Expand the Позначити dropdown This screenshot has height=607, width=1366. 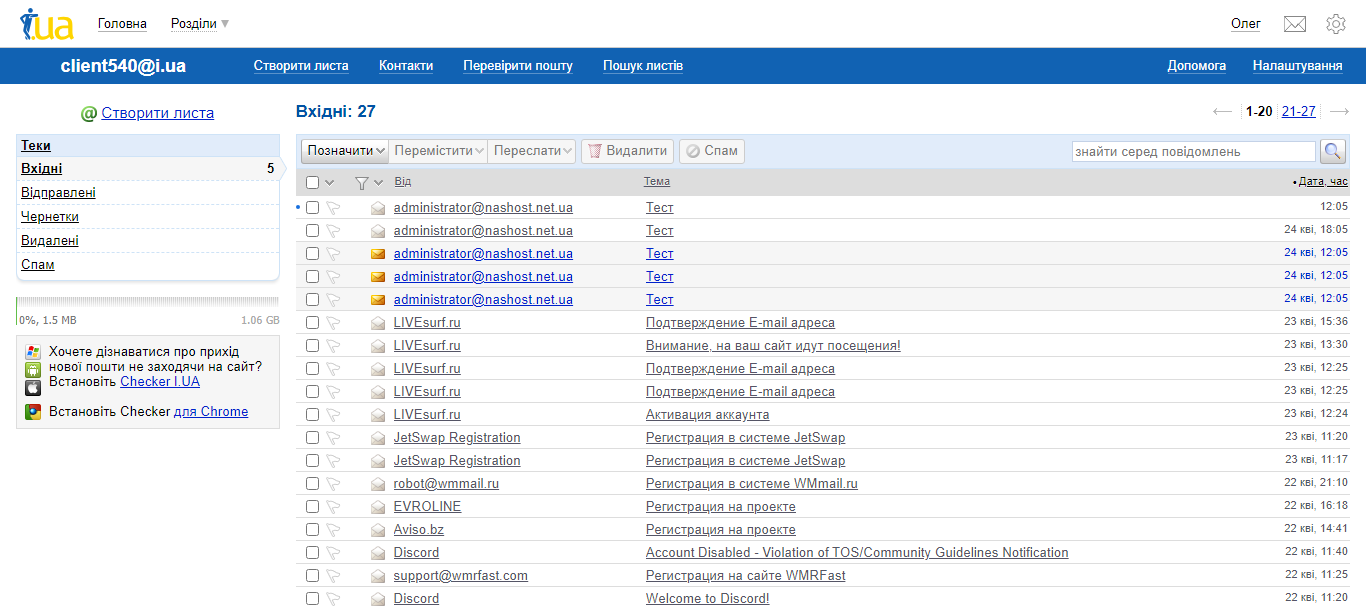[x=345, y=151]
